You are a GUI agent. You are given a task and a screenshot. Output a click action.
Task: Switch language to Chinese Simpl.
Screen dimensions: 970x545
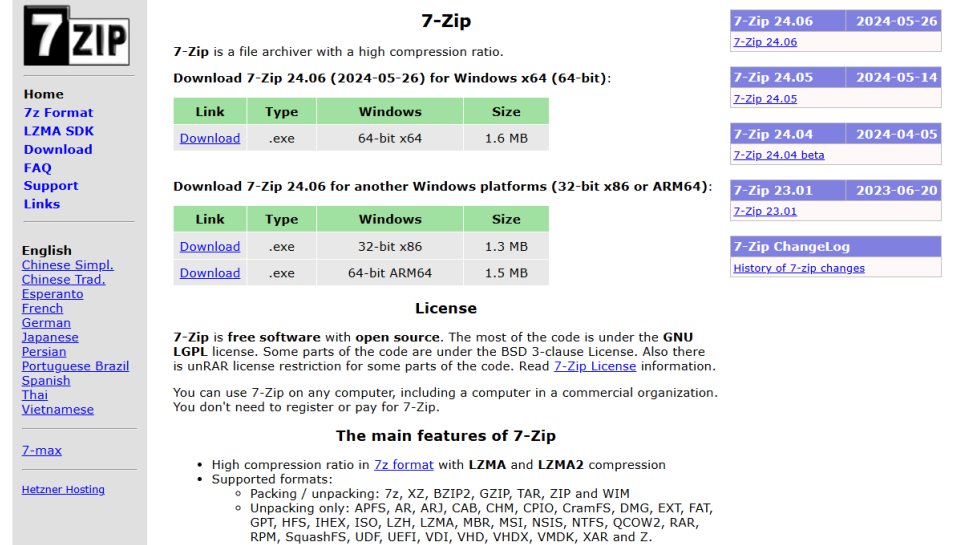[x=67, y=265]
